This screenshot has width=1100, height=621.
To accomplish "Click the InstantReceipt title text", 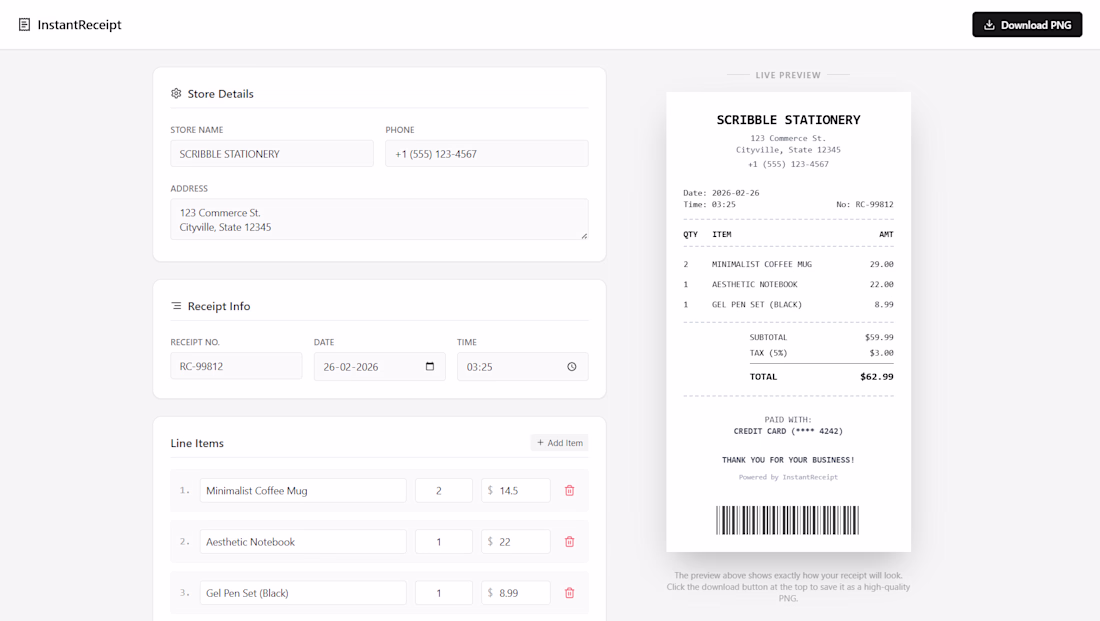I will tap(79, 25).
